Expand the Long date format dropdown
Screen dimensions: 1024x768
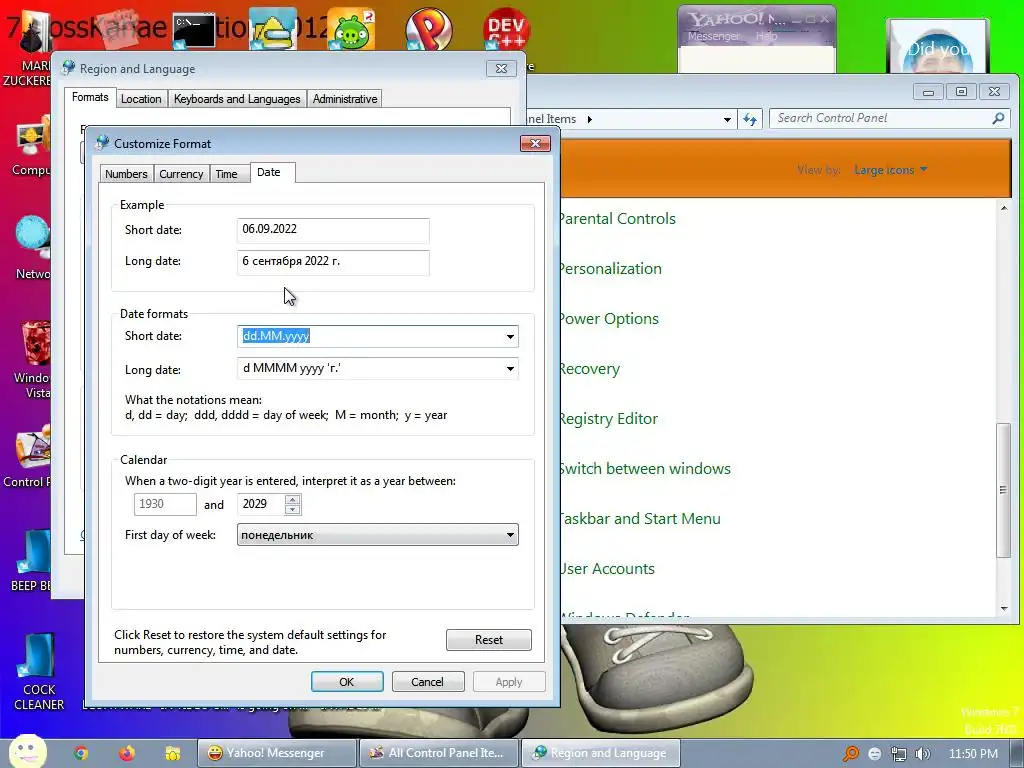point(510,368)
